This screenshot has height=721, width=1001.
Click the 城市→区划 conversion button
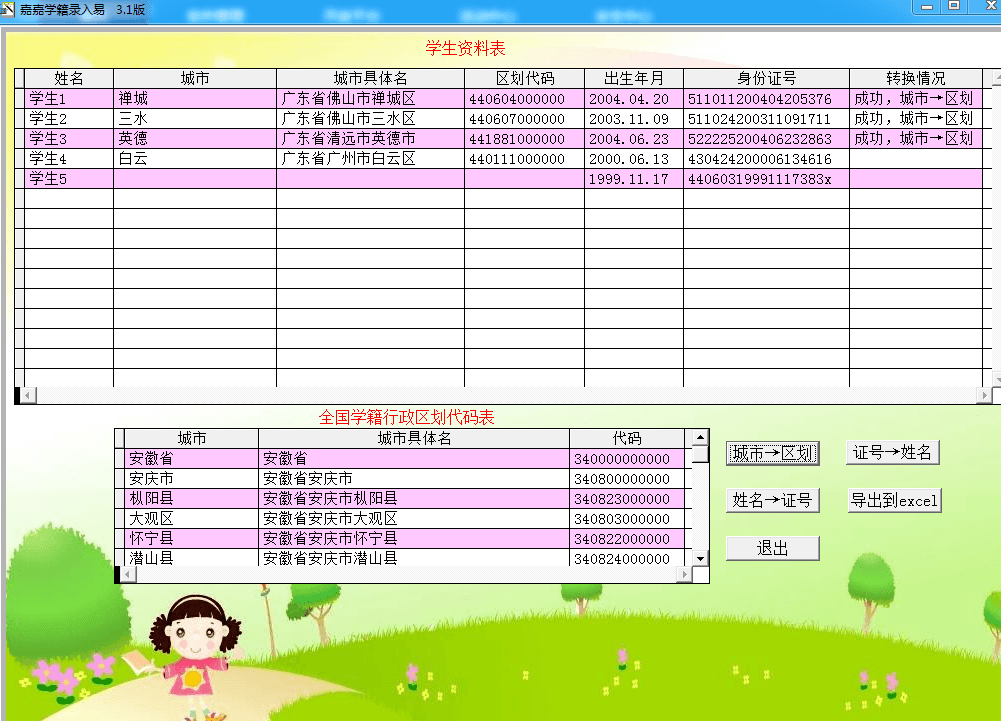[772, 452]
